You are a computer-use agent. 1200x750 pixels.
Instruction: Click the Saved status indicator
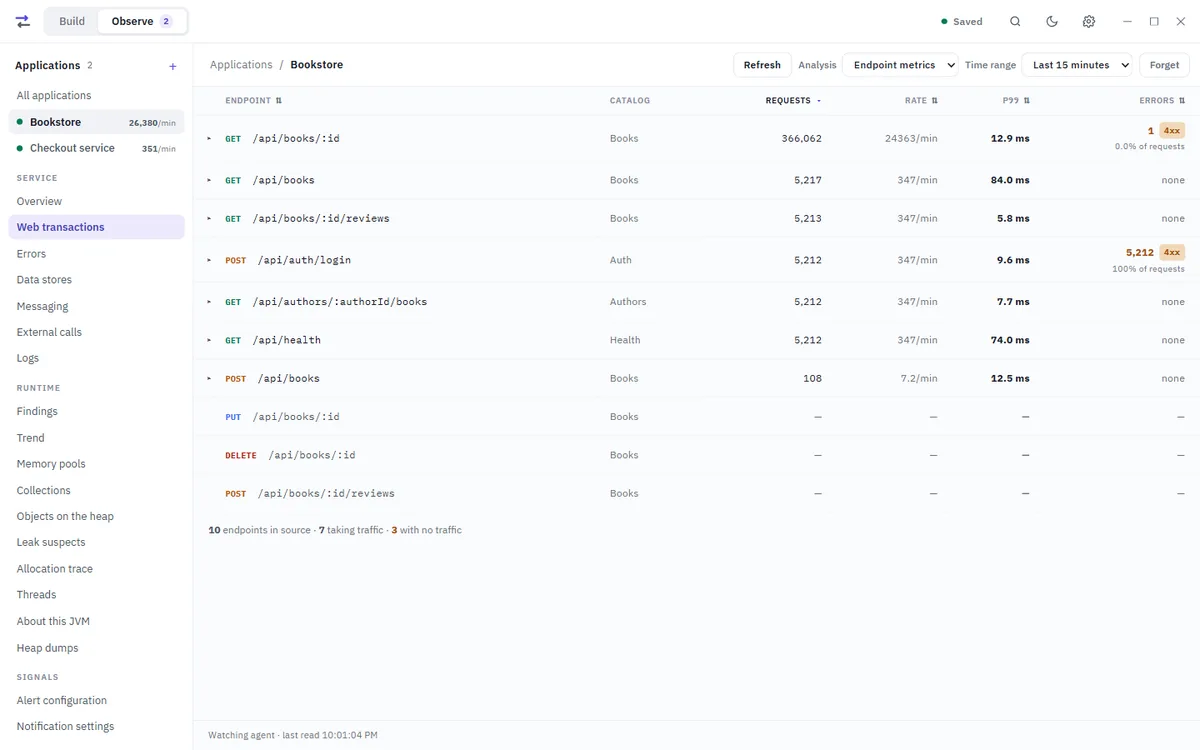click(962, 21)
